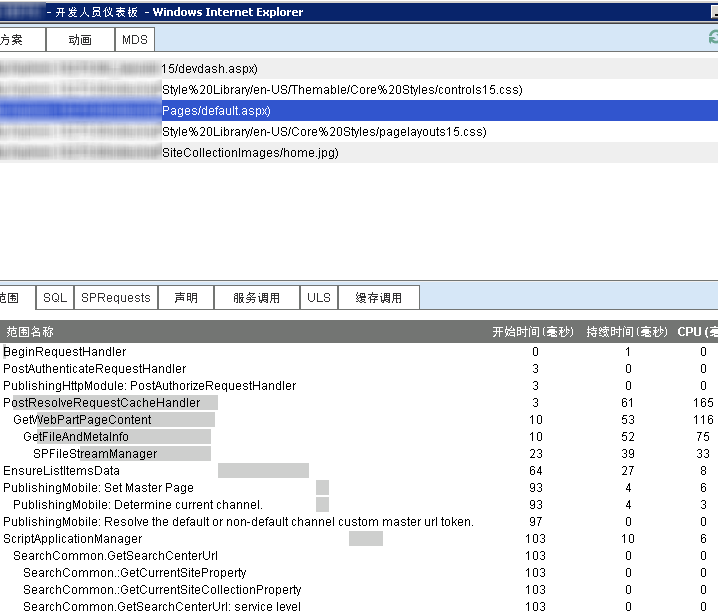The image size is (718, 616).
Task: Select the controls15.css request row
Action: tap(359, 90)
